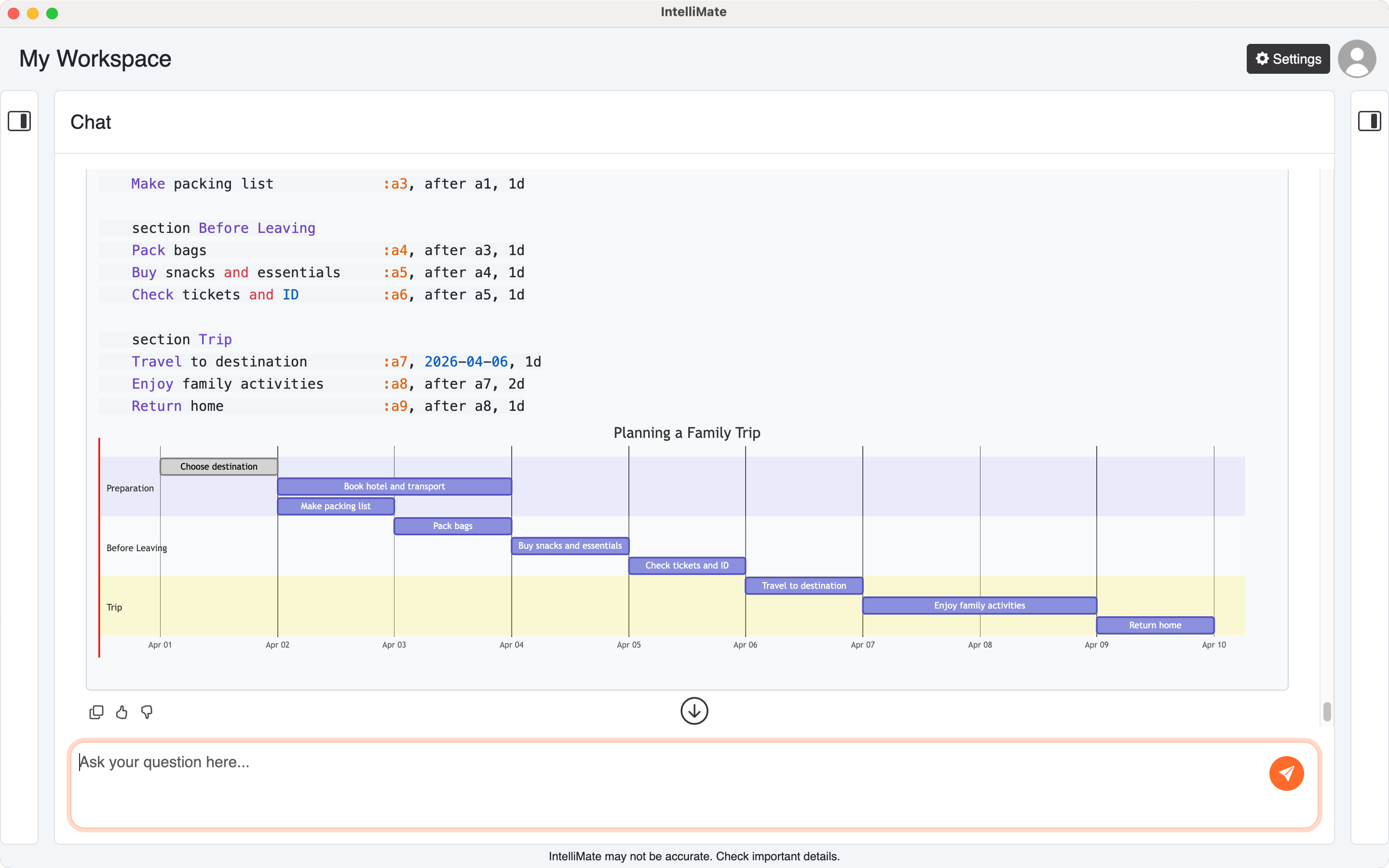Click the scroll-to-bottom arrow
The height and width of the screenshot is (868, 1389).
(x=694, y=711)
